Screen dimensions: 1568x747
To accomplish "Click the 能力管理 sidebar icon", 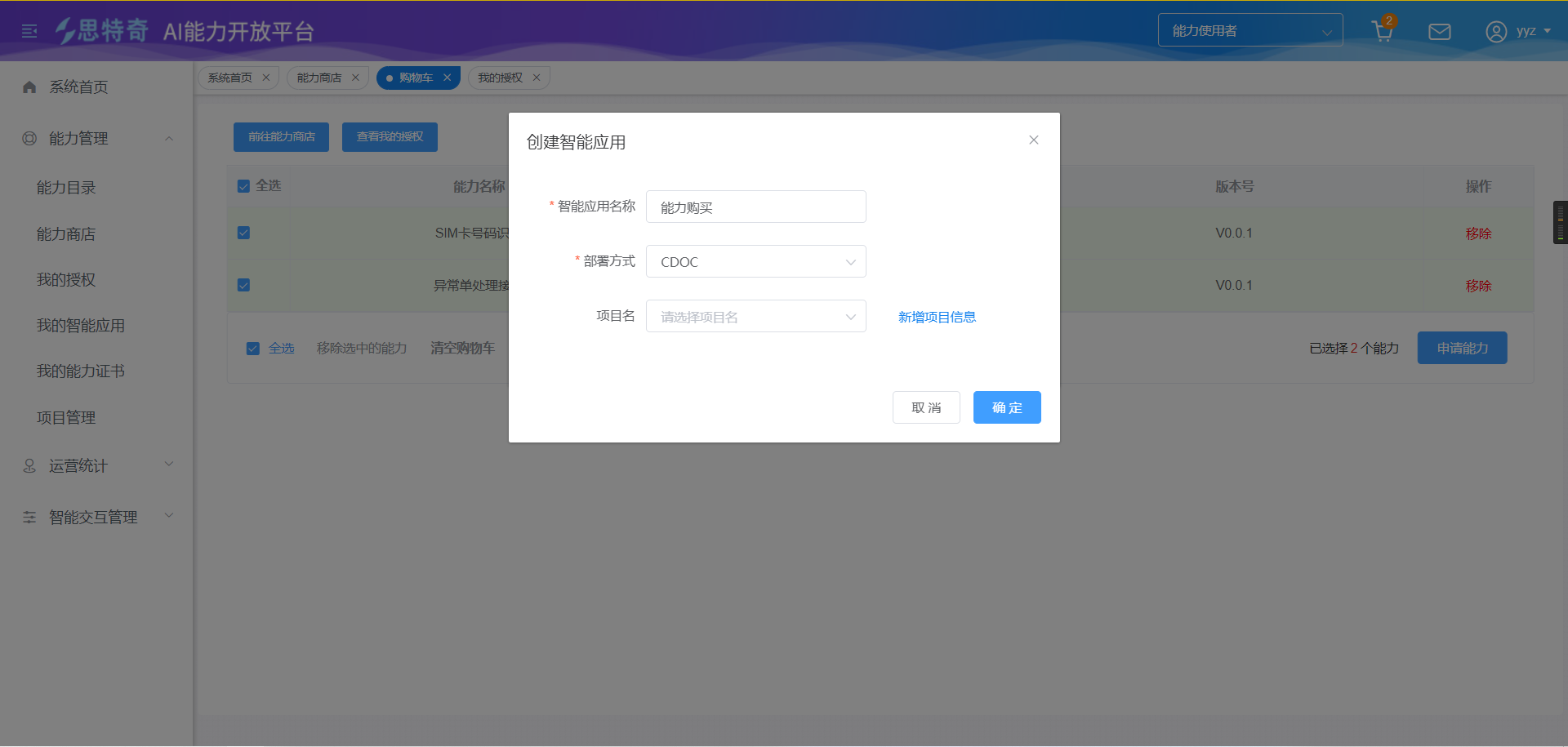I will tap(29, 138).
